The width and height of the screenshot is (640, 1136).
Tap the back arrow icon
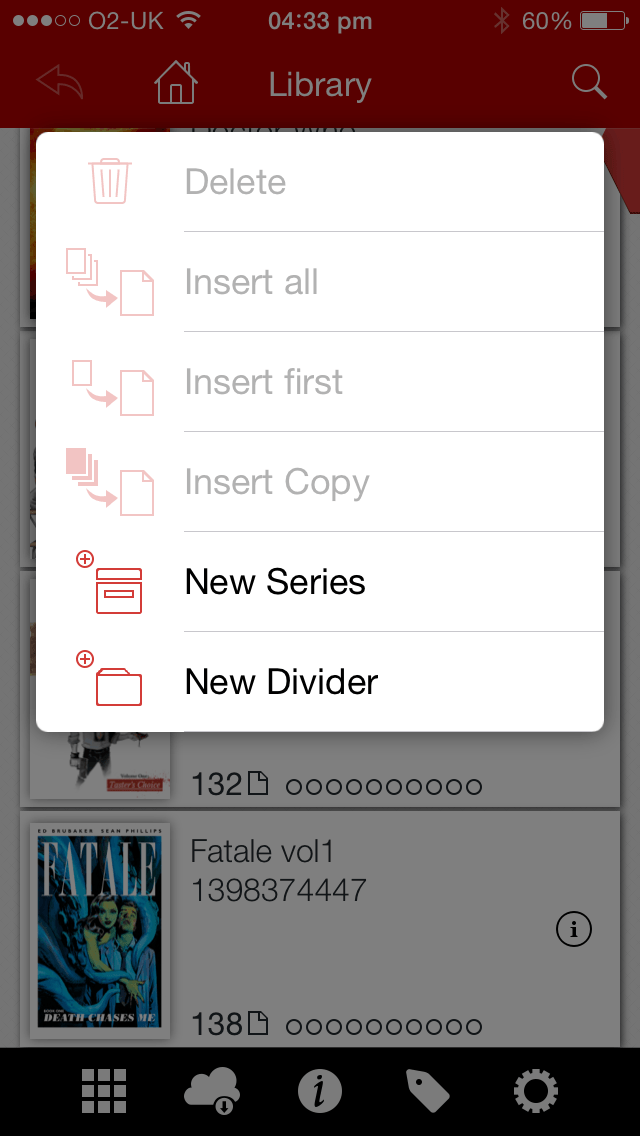60,82
